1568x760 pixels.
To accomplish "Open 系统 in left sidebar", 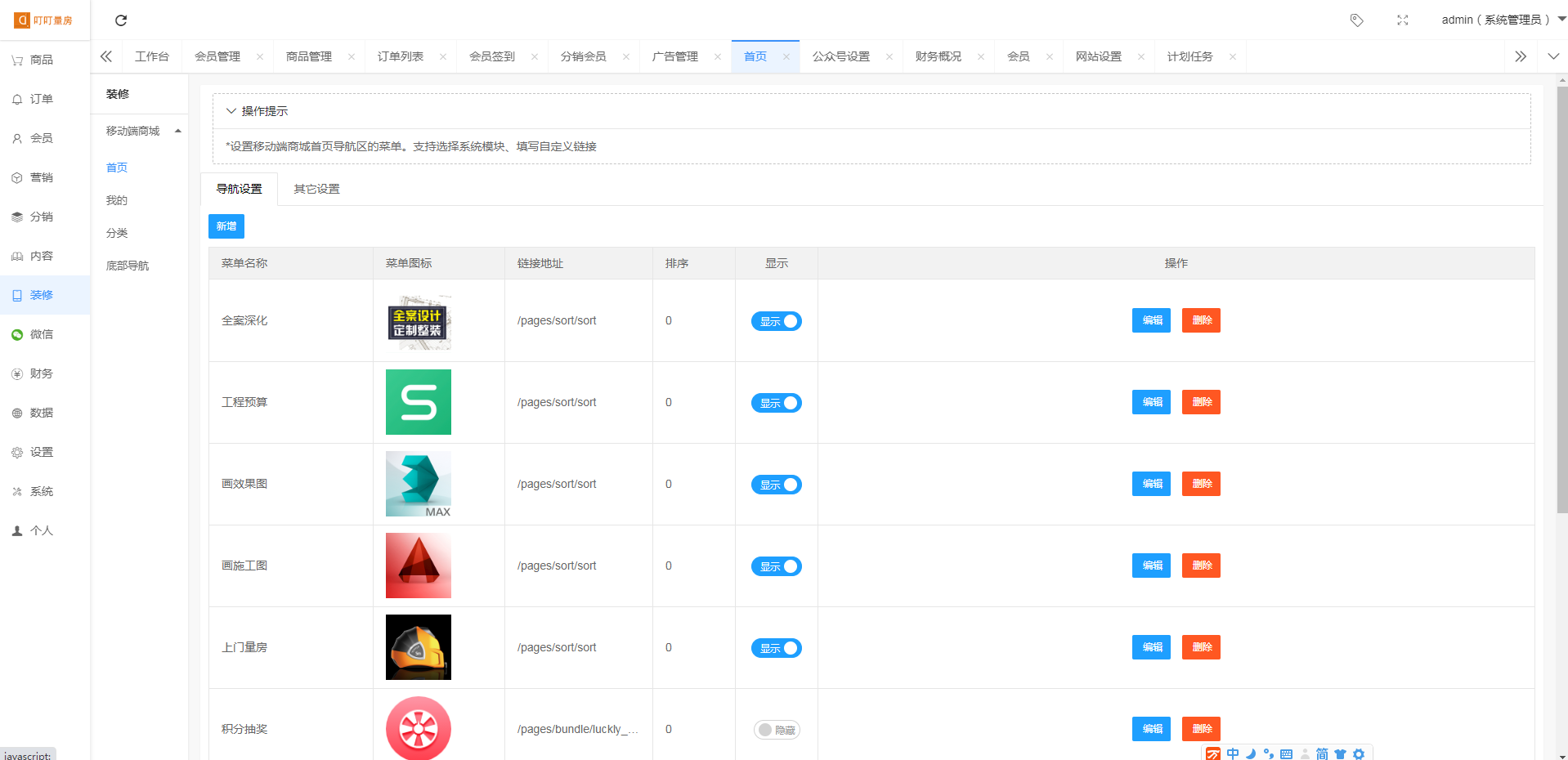I will click(x=45, y=491).
